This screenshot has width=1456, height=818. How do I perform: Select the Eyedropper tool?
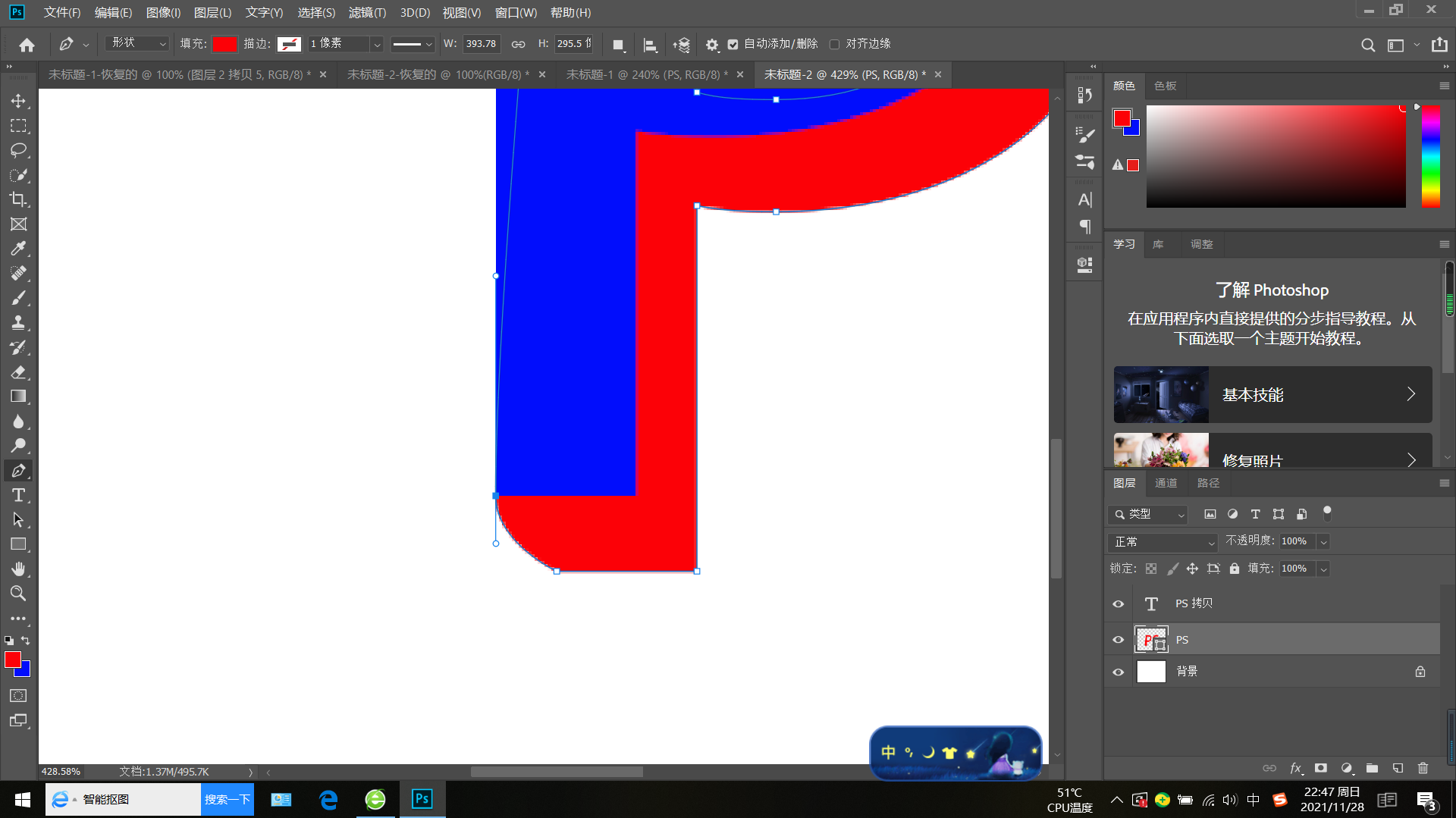18,249
